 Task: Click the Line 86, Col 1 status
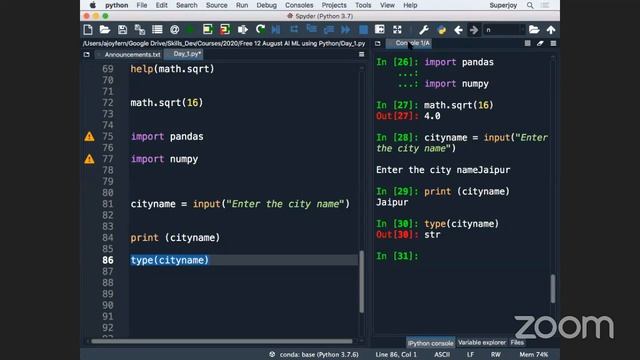396,355
